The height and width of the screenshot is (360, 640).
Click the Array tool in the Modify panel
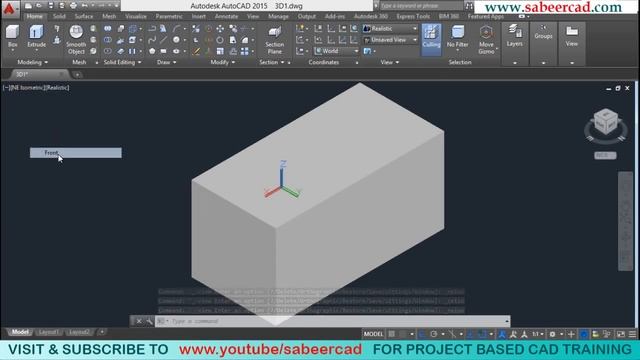(x=244, y=51)
